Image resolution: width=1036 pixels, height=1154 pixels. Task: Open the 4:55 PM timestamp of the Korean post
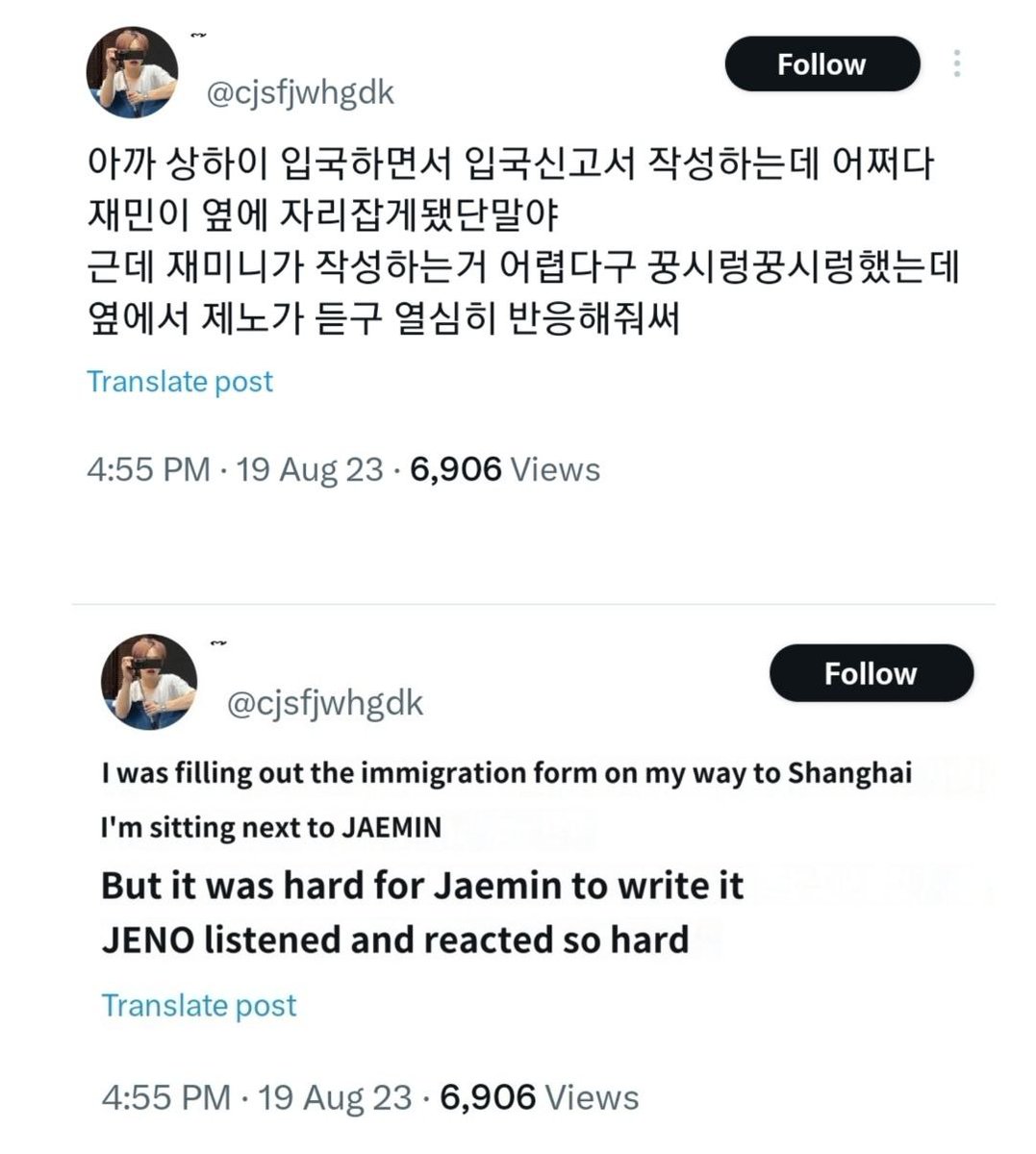(148, 469)
